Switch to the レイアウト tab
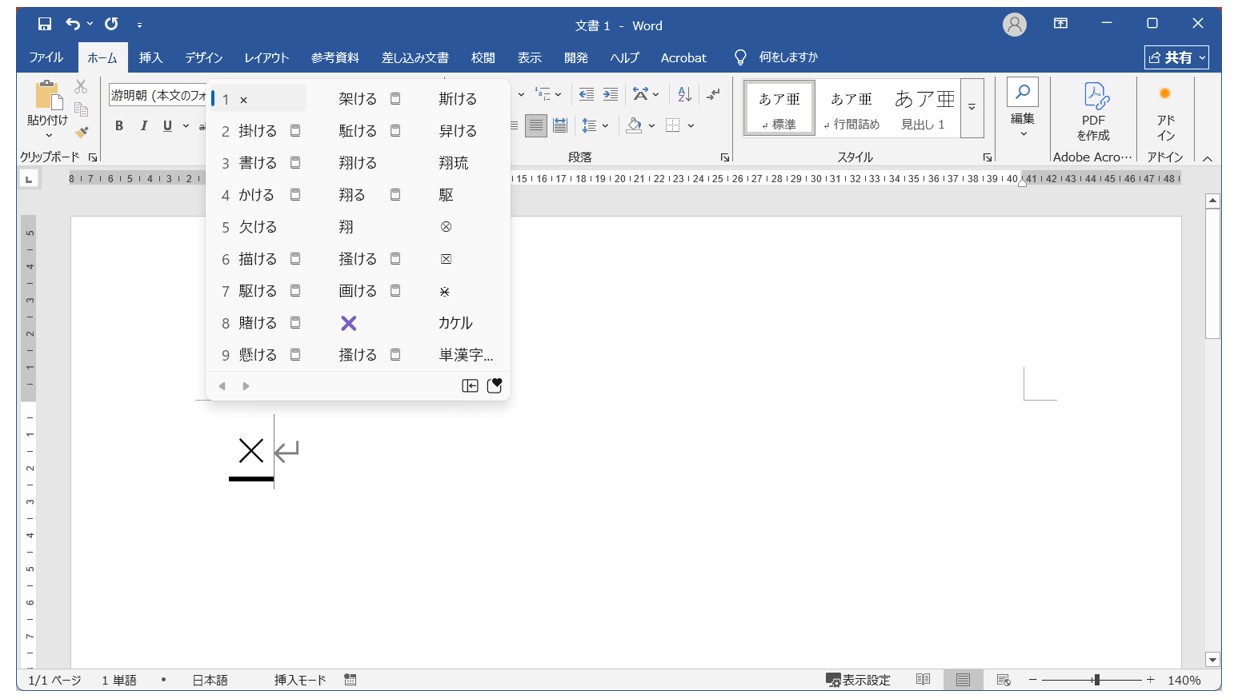 (266, 58)
